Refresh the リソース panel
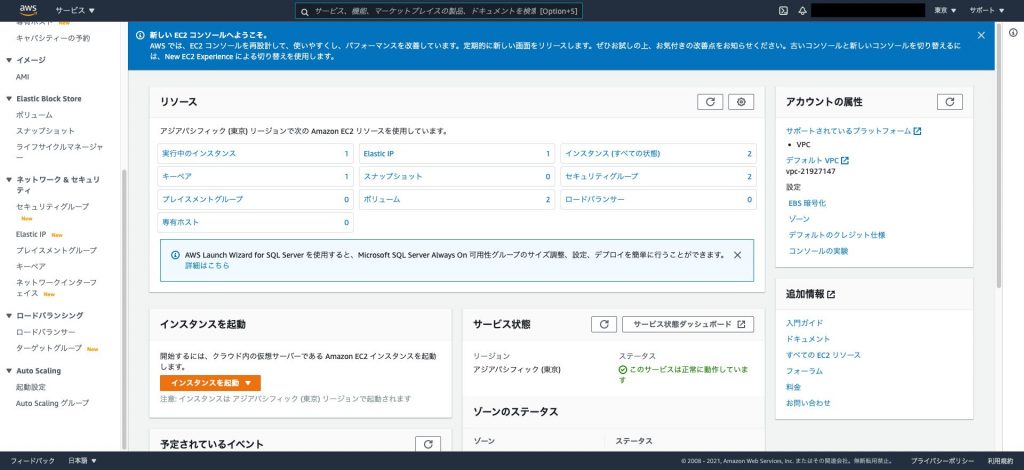1024x470 pixels. click(x=710, y=102)
